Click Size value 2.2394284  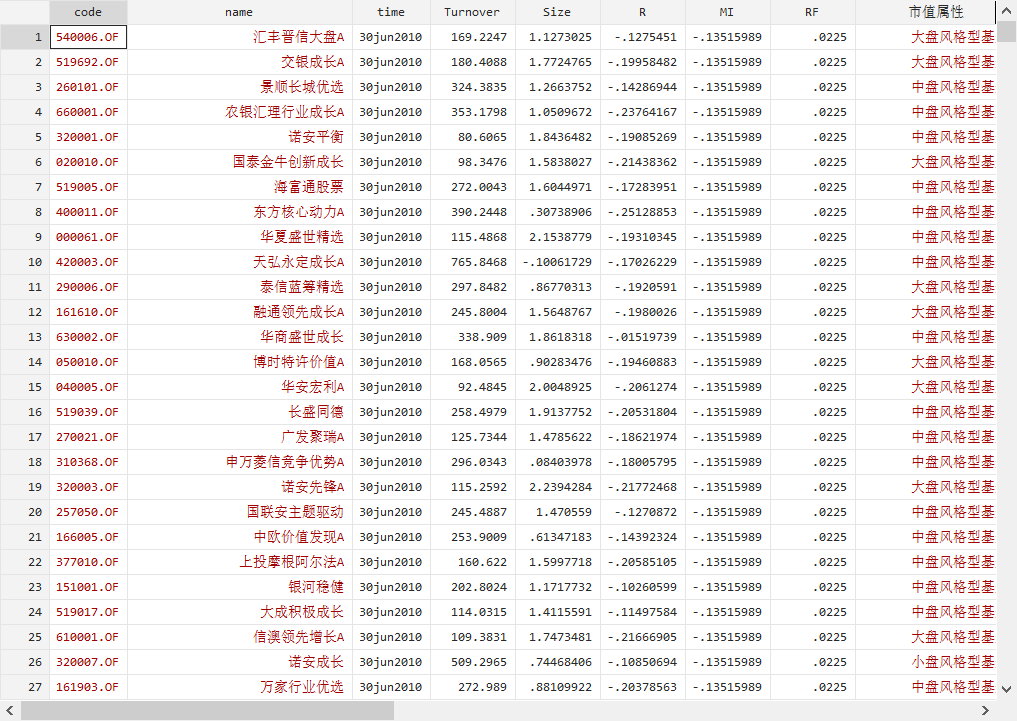pyautogui.click(x=558, y=487)
